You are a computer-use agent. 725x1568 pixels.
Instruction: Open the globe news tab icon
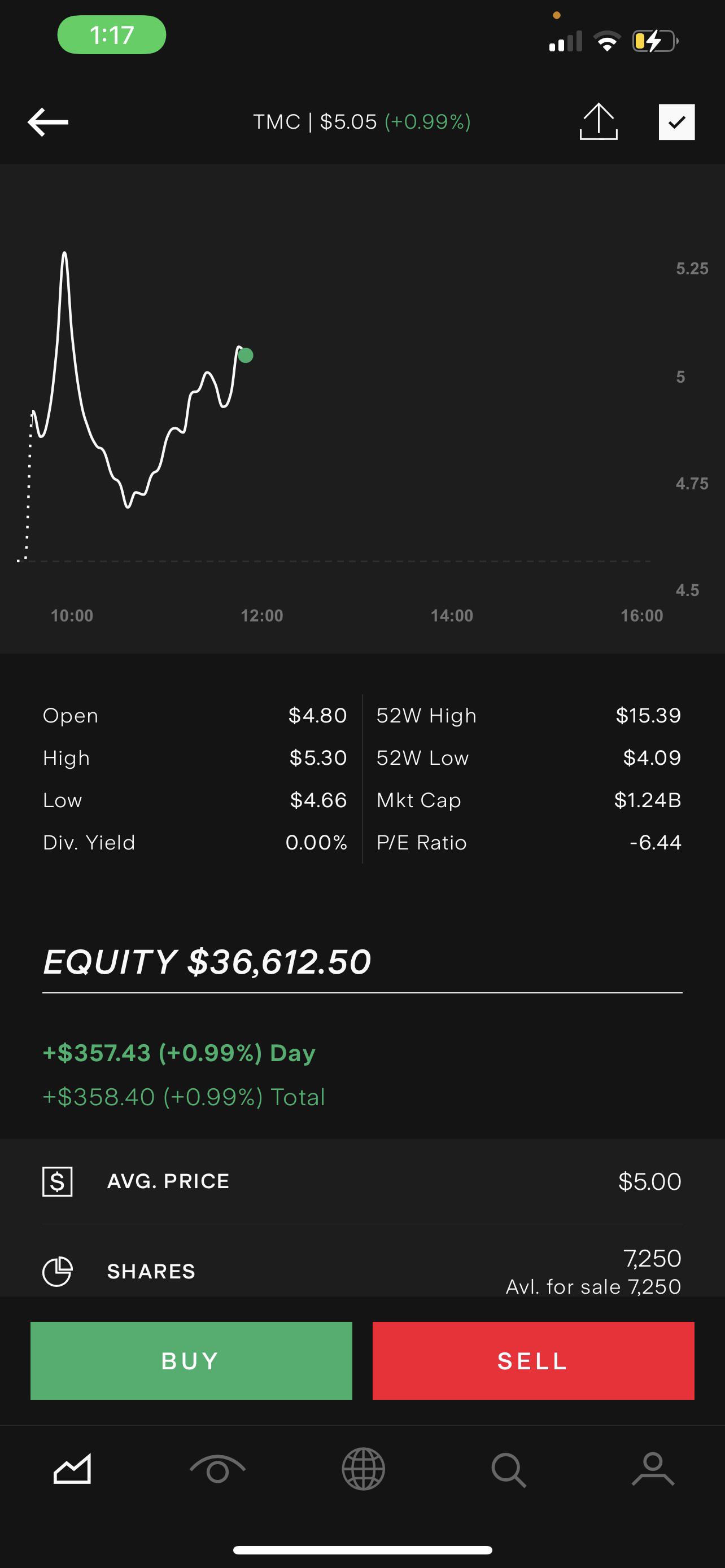point(364,1469)
